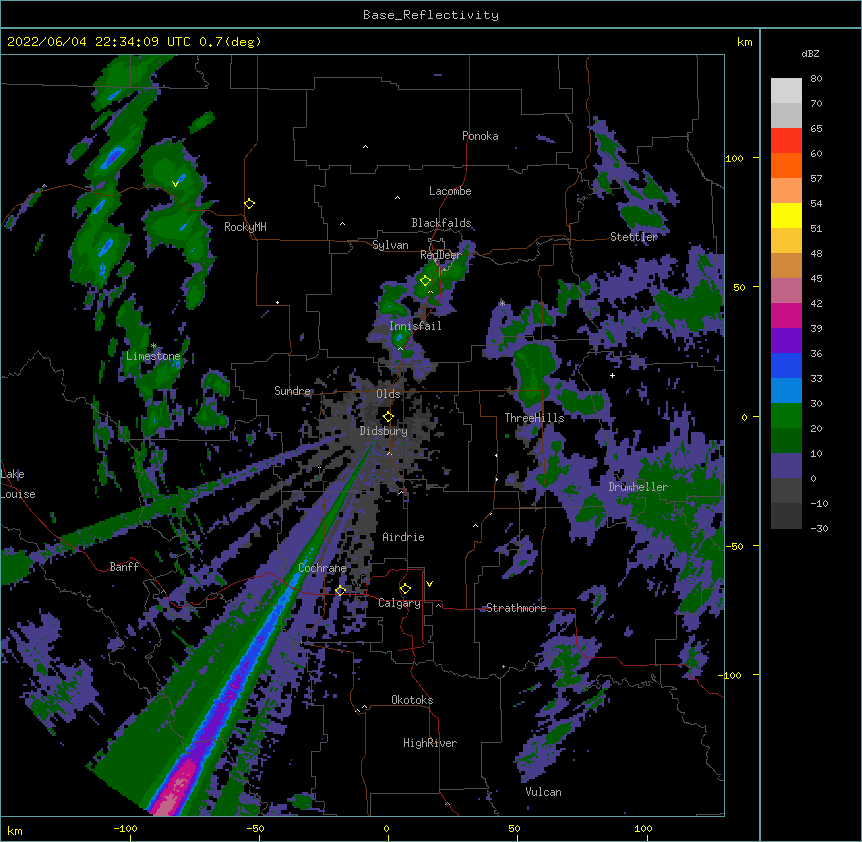Select the Calgary label
Image resolution: width=862 pixels, height=842 pixels.
click(x=399, y=603)
